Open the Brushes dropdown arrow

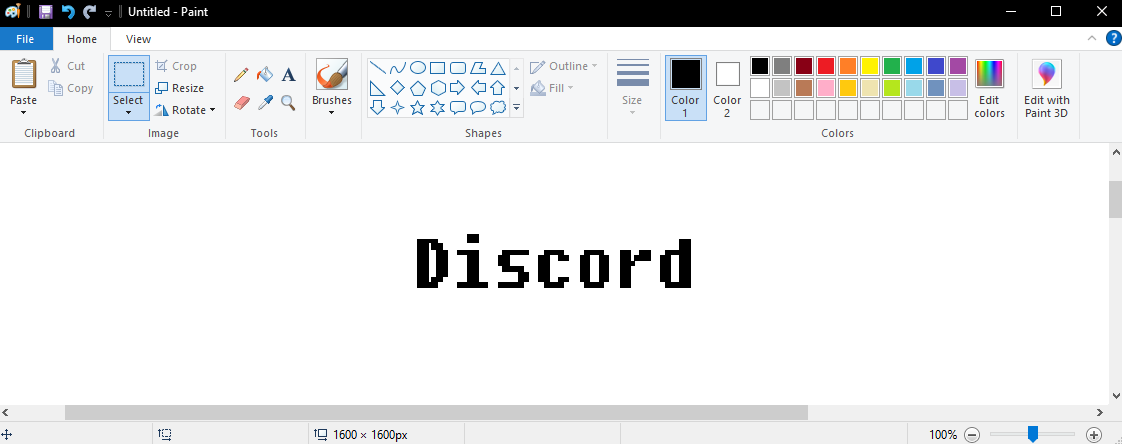pos(331,112)
